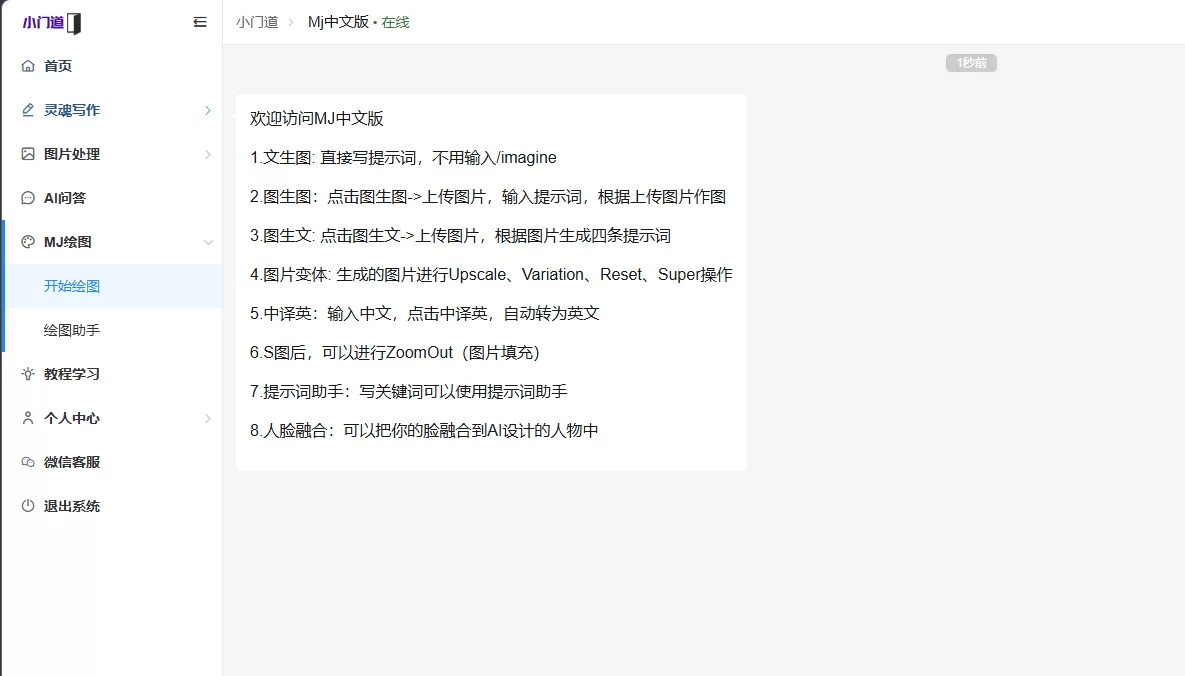The height and width of the screenshot is (676, 1185).
Task: Expand the 个人中心 submenu arrow
Action: pos(208,418)
